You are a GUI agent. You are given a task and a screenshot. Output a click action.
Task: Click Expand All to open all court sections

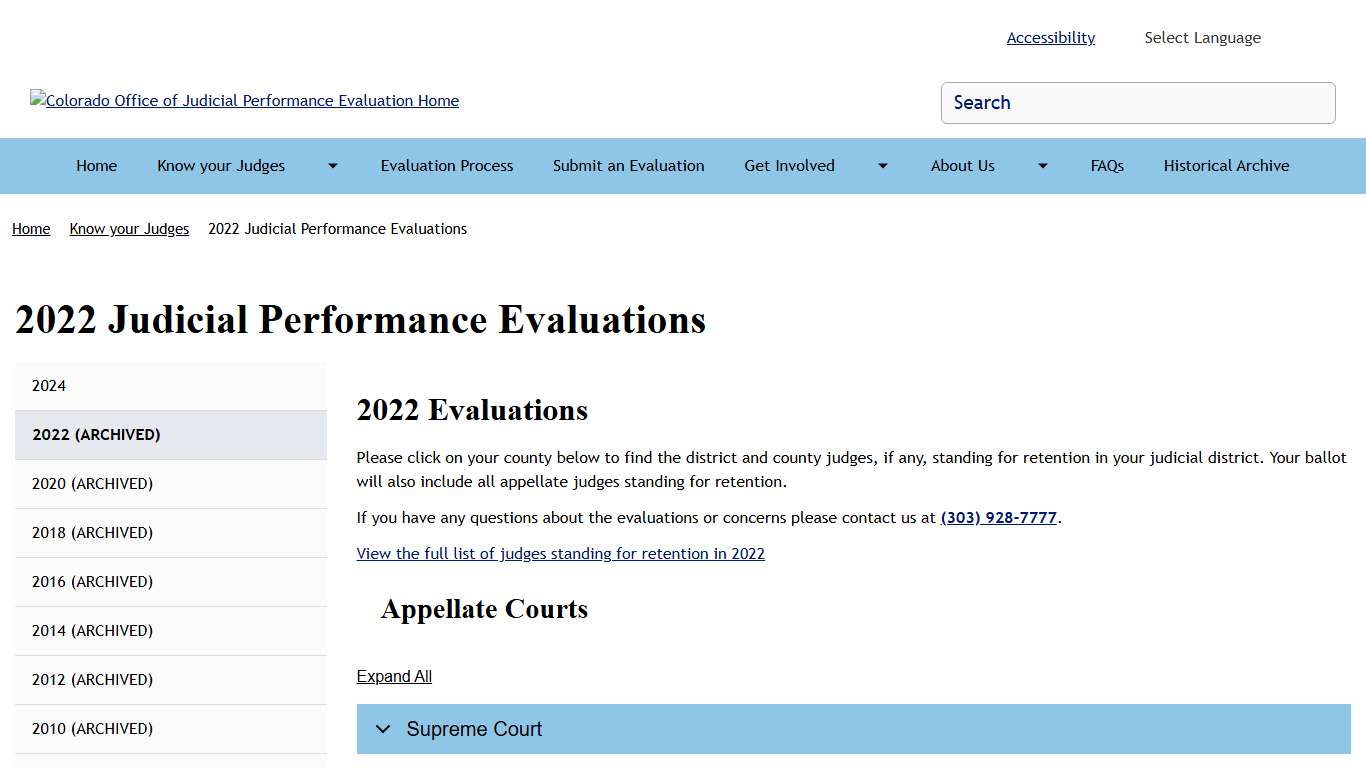[393, 676]
